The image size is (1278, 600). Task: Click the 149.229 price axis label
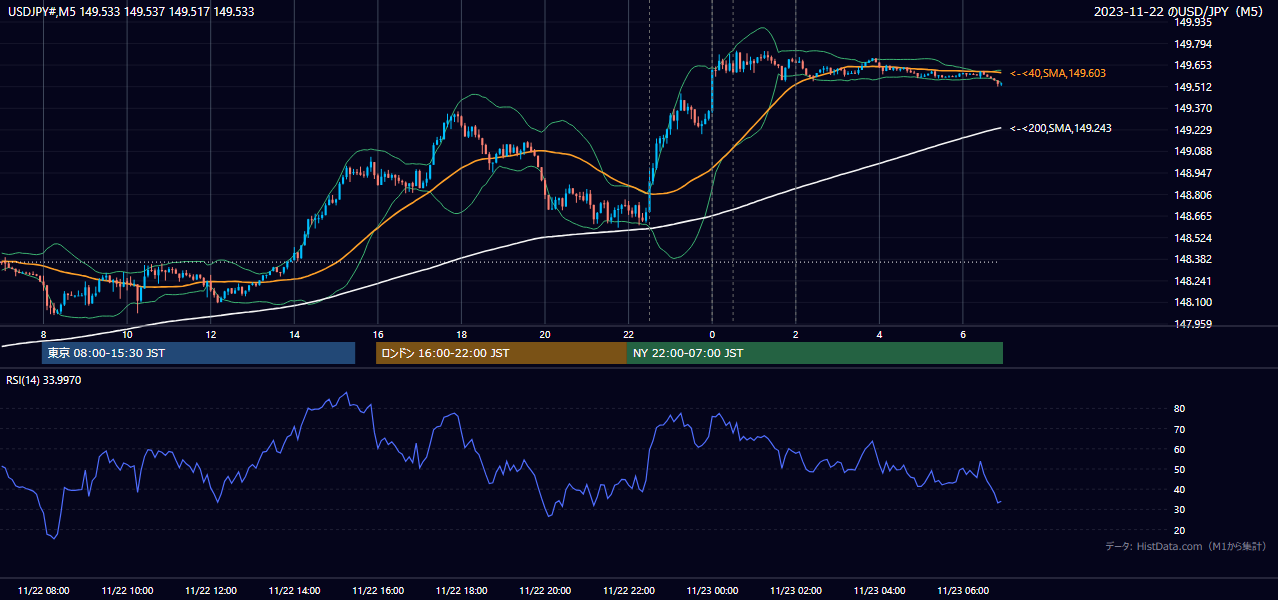click(1194, 130)
